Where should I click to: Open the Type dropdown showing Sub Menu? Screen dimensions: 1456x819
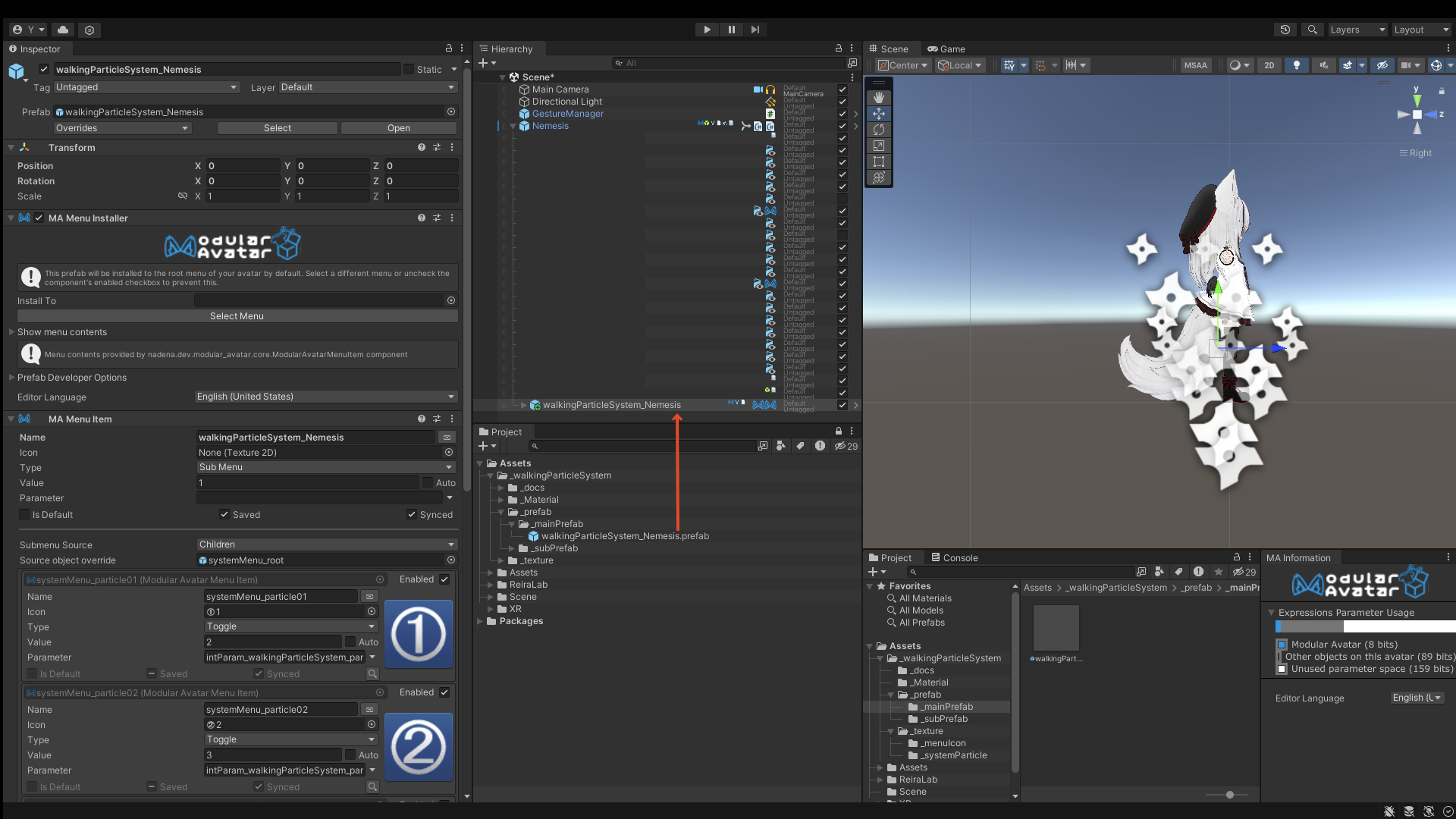pos(326,467)
